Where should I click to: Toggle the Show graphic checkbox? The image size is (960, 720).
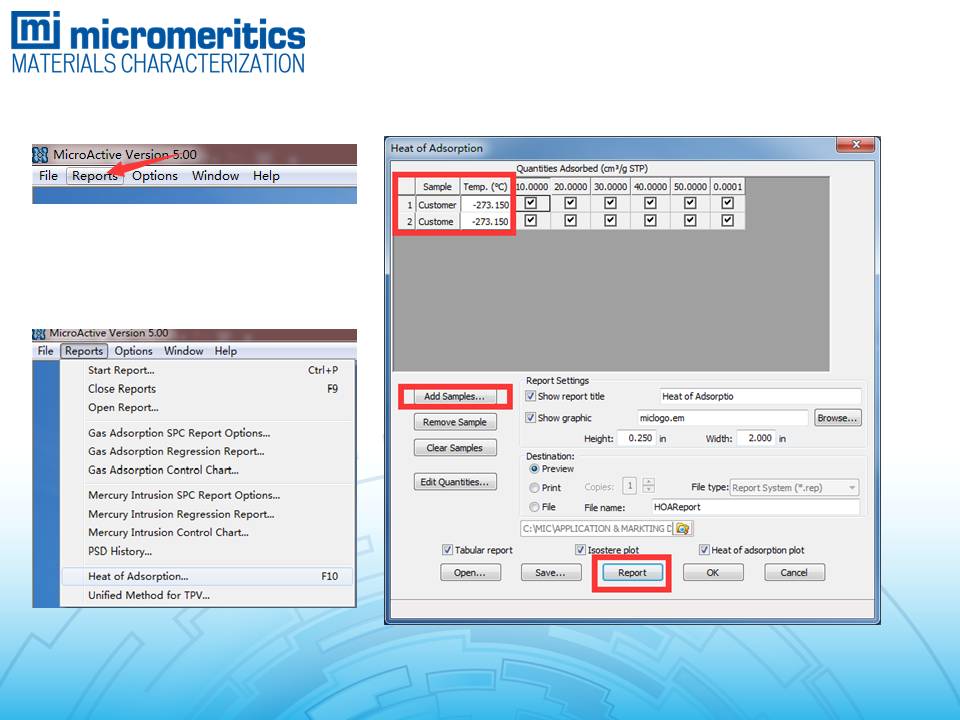tap(531, 418)
